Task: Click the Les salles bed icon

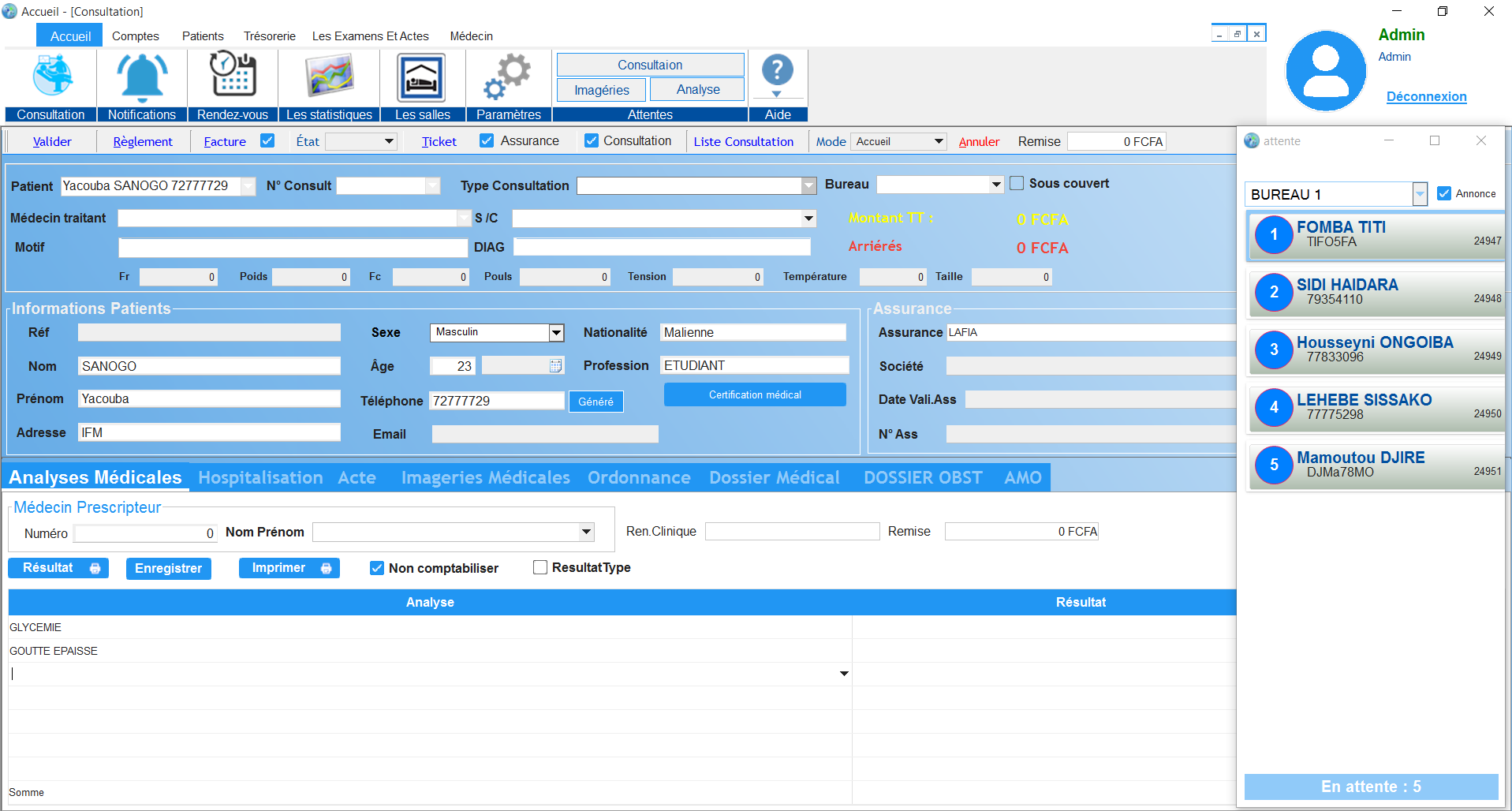Action: point(422,77)
